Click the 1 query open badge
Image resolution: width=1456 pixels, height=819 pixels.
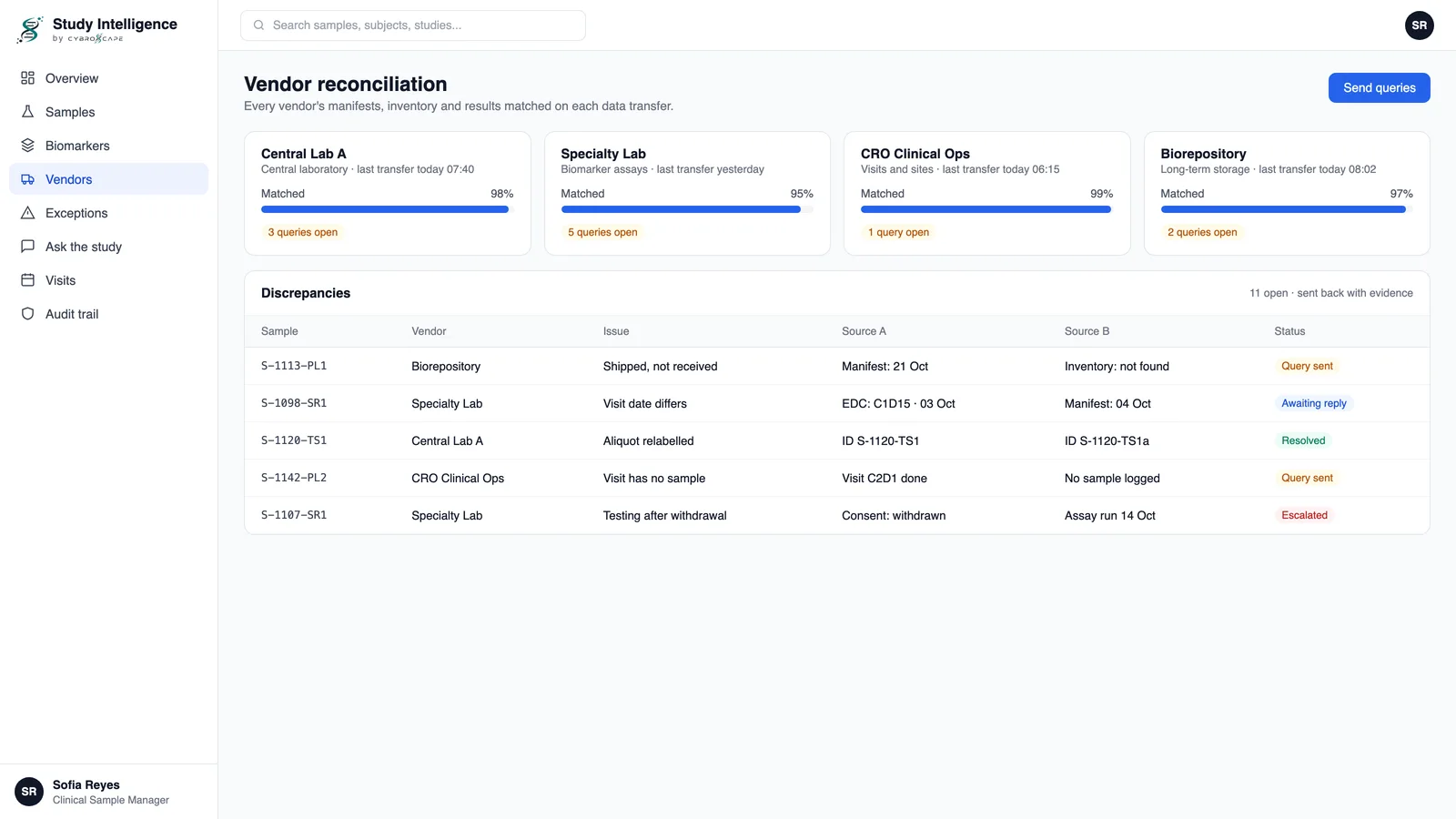tap(898, 232)
